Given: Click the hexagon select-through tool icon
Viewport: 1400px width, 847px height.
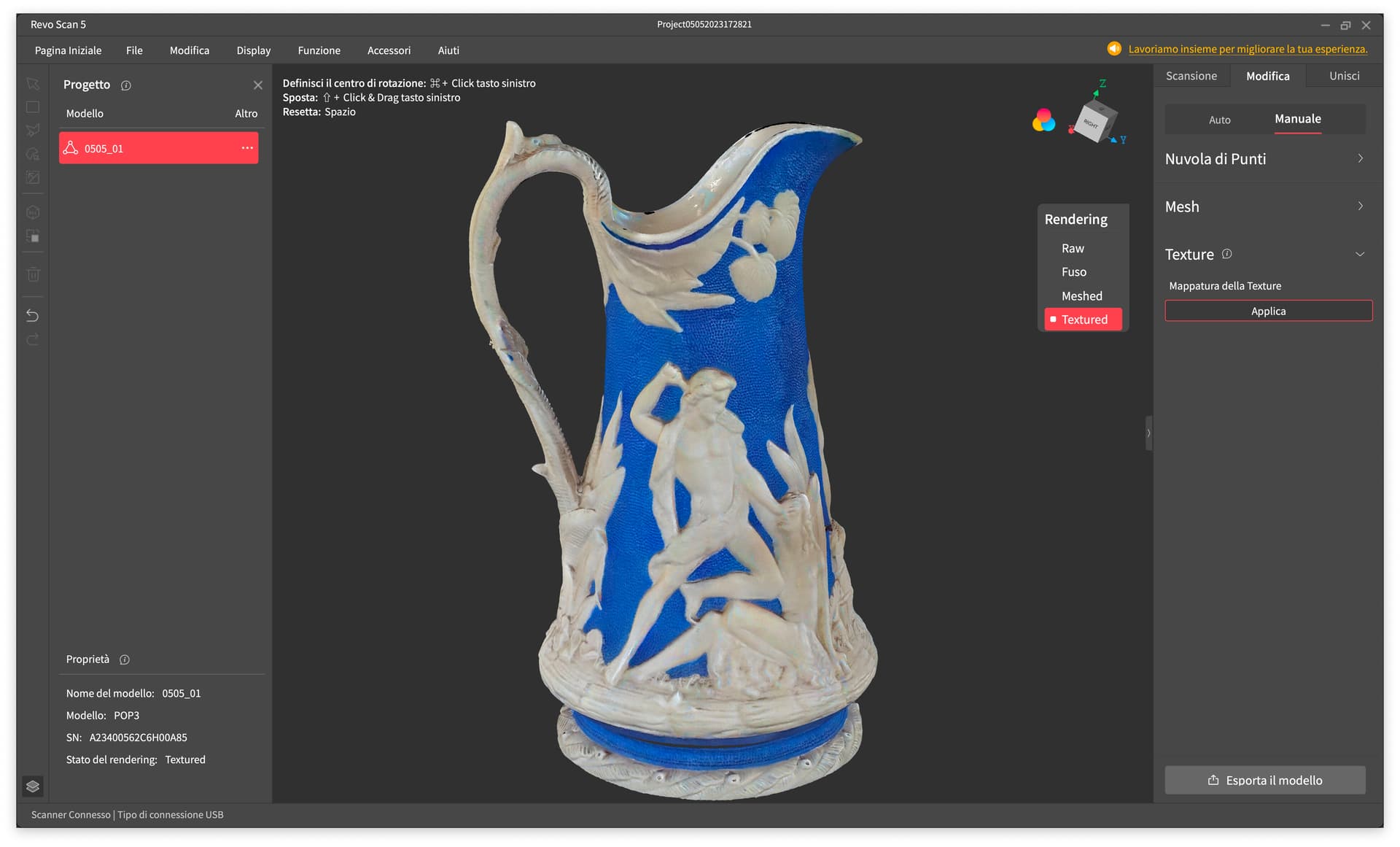Looking at the screenshot, I should pos(33,212).
